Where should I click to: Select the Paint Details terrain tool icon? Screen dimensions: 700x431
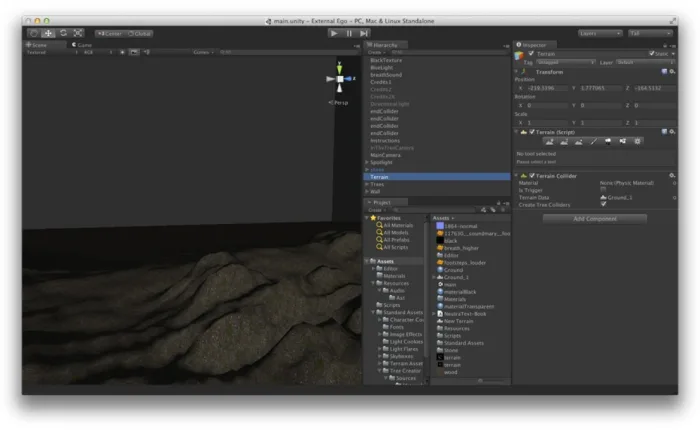(623, 142)
